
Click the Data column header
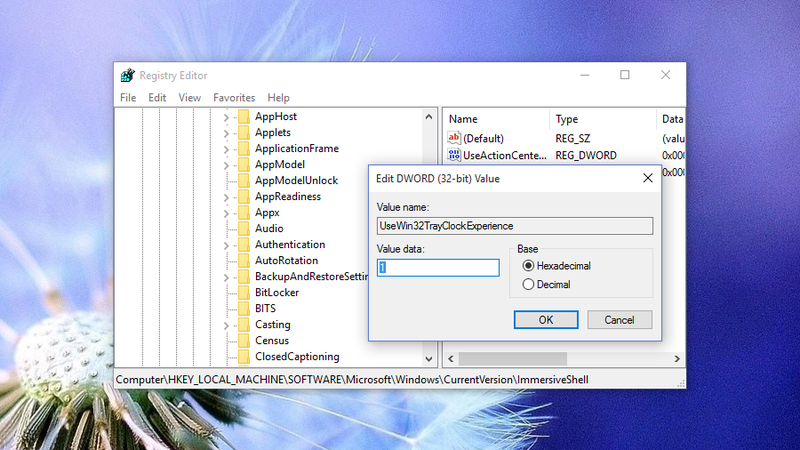pos(671,119)
